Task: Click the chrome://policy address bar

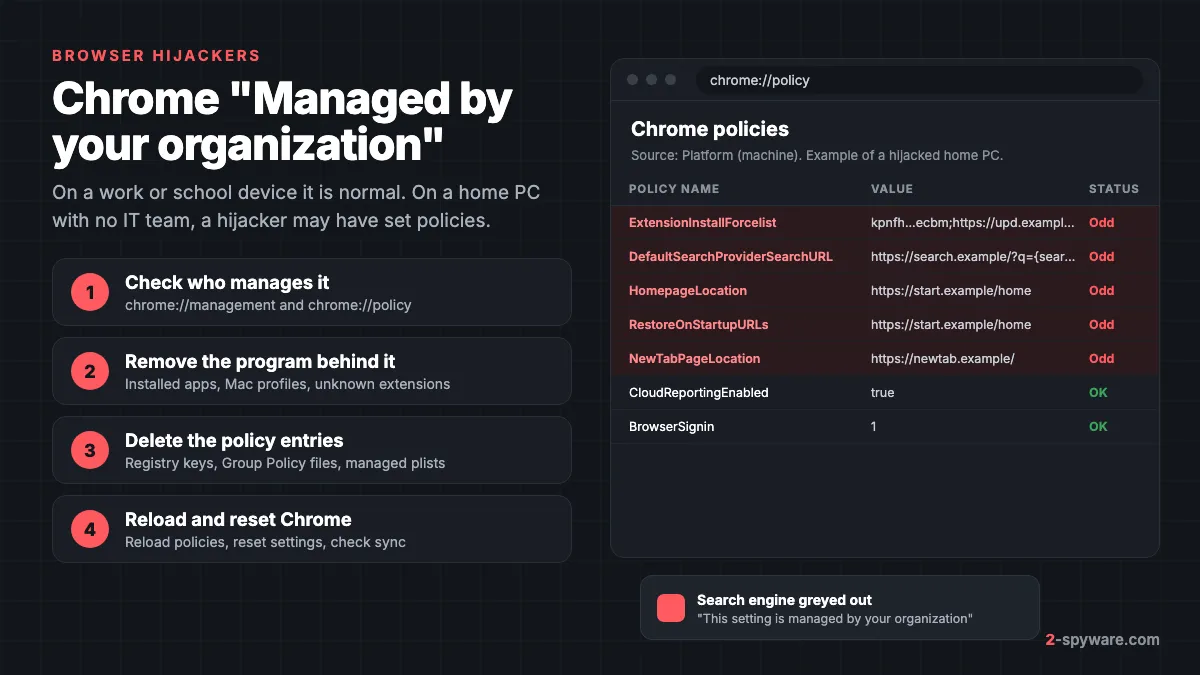Action: click(919, 80)
